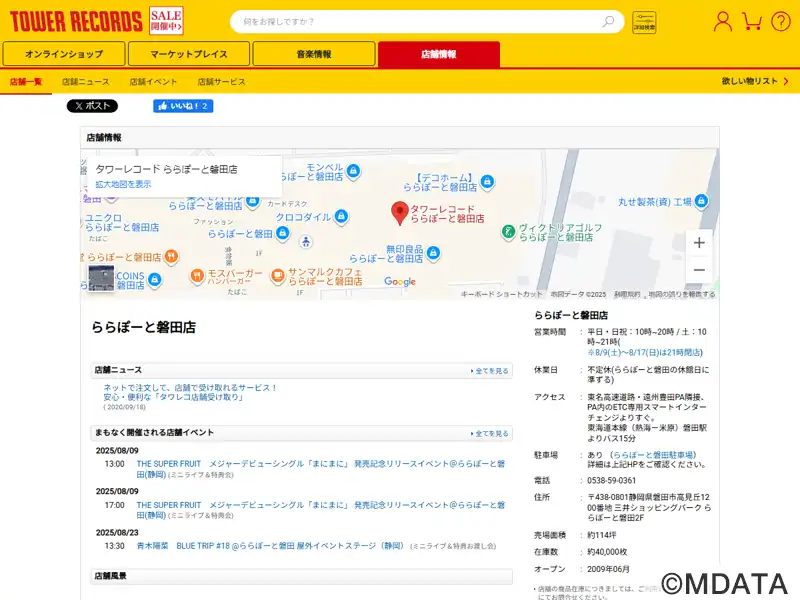Click the ユニクロ map label
This screenshot has height=600, width=800.
pos(121,223)
